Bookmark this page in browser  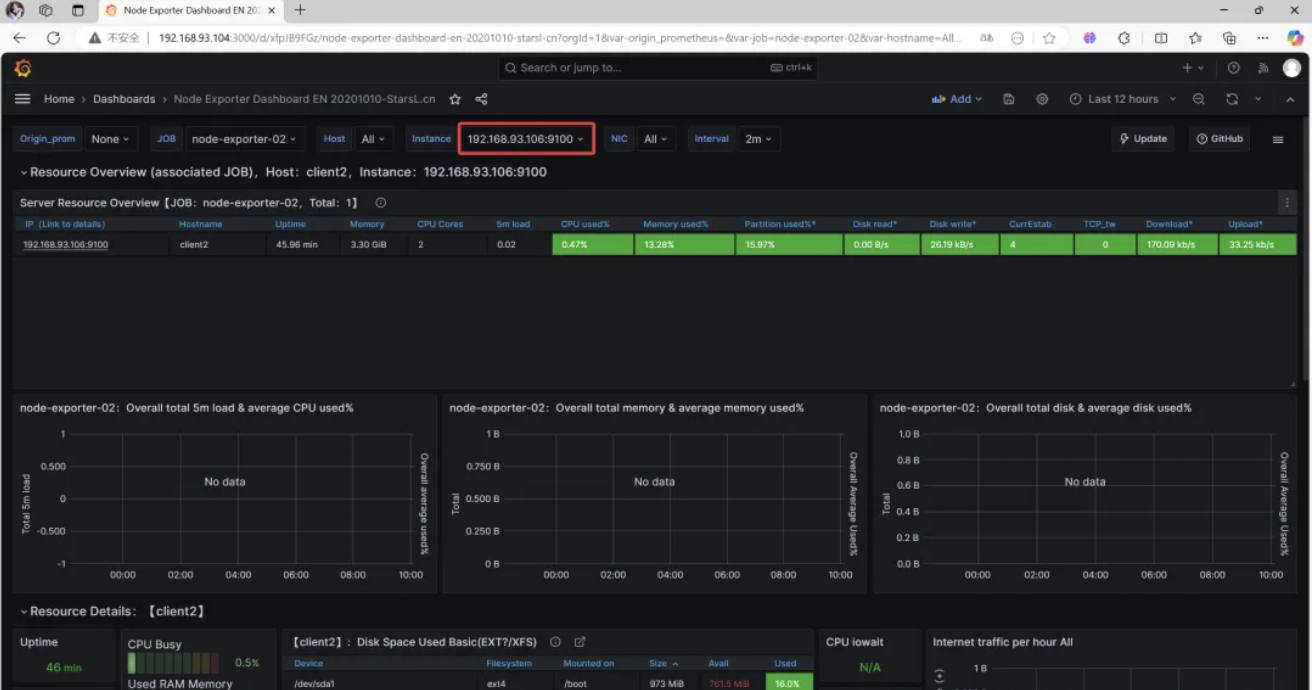point(1048,38)
